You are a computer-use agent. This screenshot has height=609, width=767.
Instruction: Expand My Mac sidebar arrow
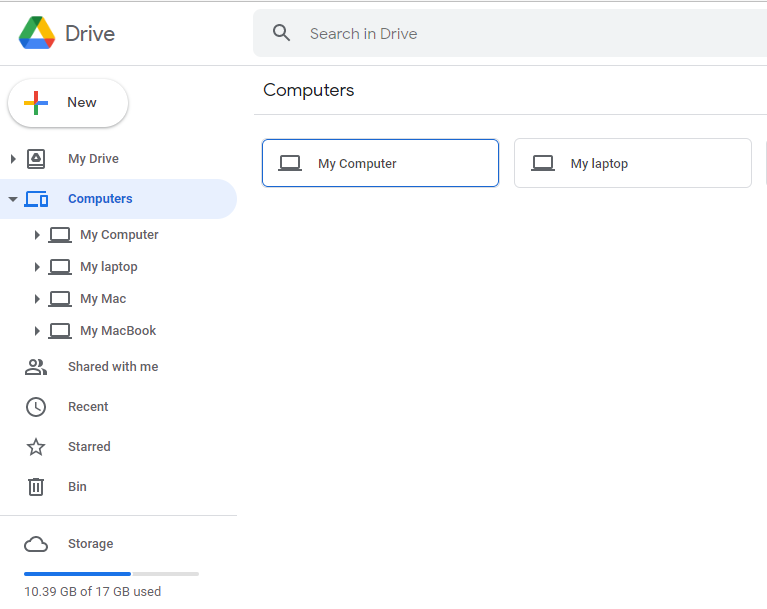point(37,299)
